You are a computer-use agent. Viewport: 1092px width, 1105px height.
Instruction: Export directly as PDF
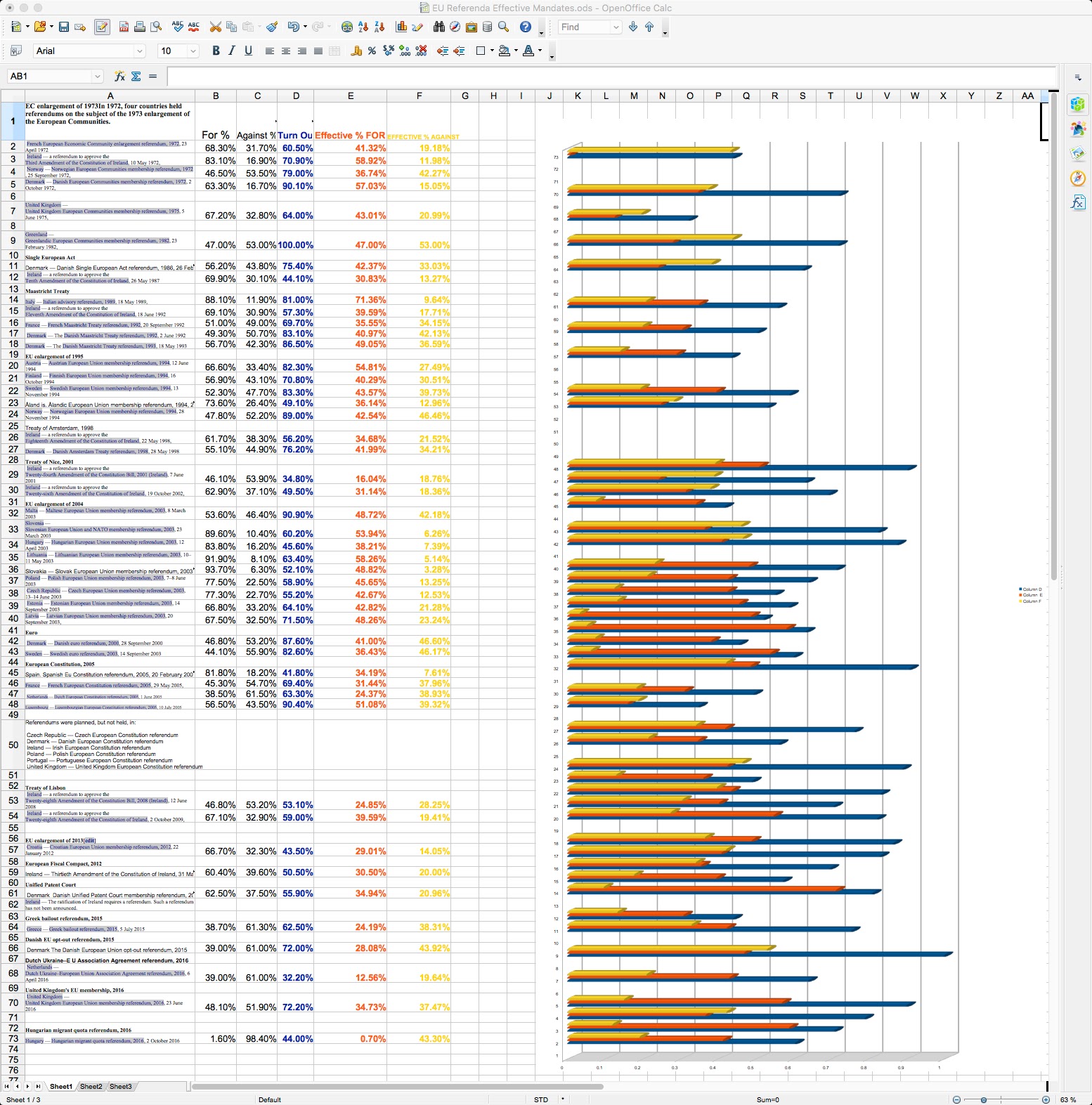124,27
